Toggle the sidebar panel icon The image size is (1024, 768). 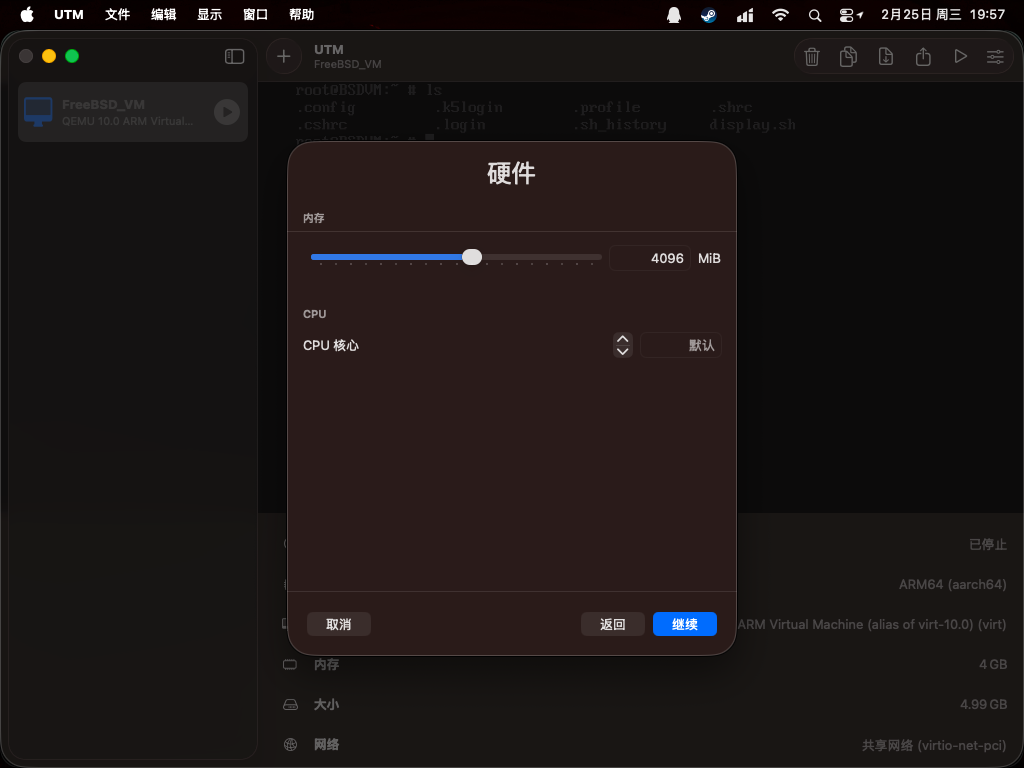pos(234,56)
